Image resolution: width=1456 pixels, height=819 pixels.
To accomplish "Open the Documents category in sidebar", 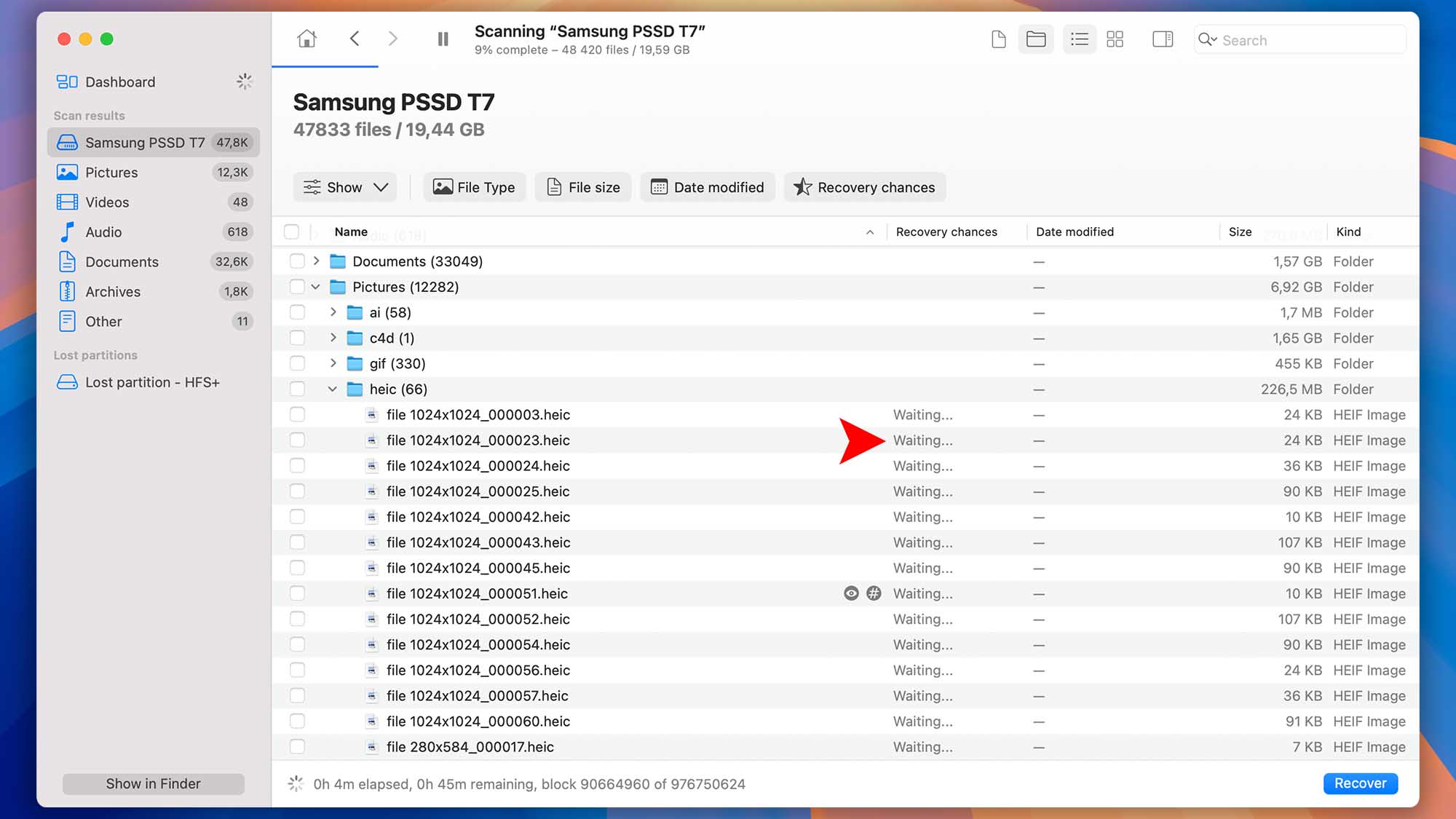I will pyautogui.click(x=153, y=262).
